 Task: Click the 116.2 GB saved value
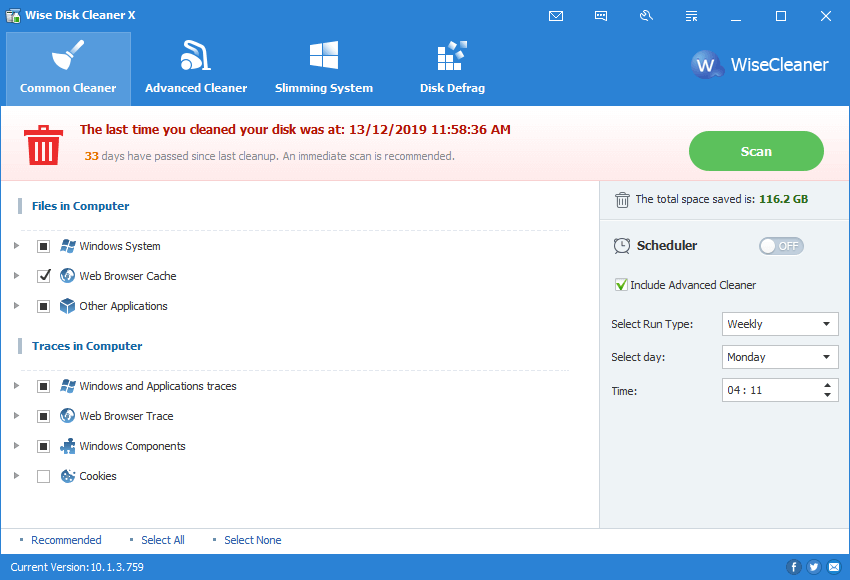[783, 199]
